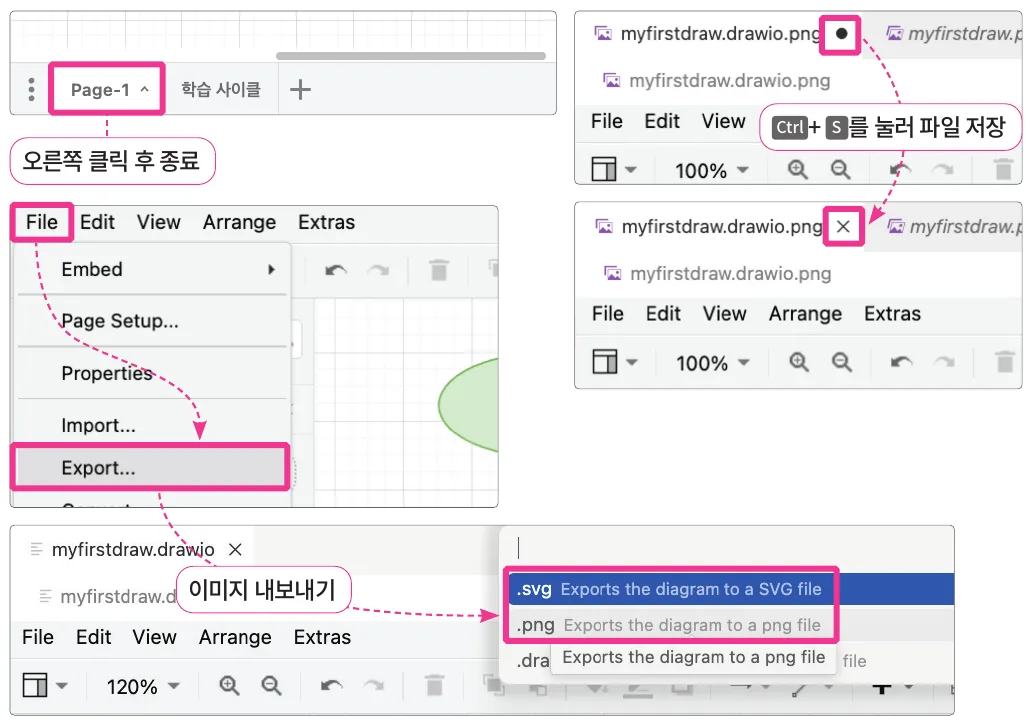The image size is (1032, 724).
Task: Open Arrange menu above the green ellipse canvas
Action: 240,222
